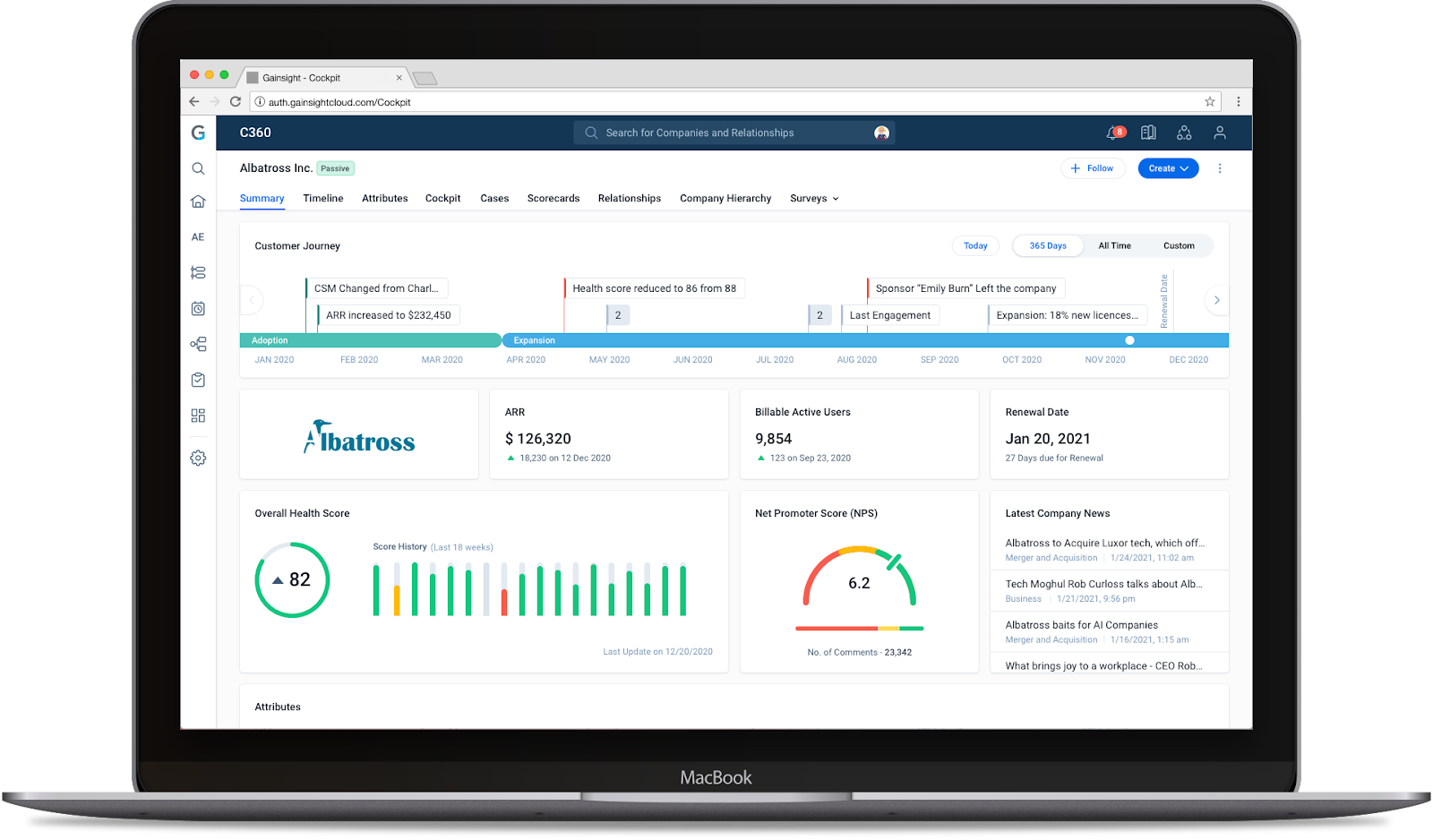Go to the Home sidebar icon
The image size is (1433, 840).
pyautogui.click(x=198, y=201)
